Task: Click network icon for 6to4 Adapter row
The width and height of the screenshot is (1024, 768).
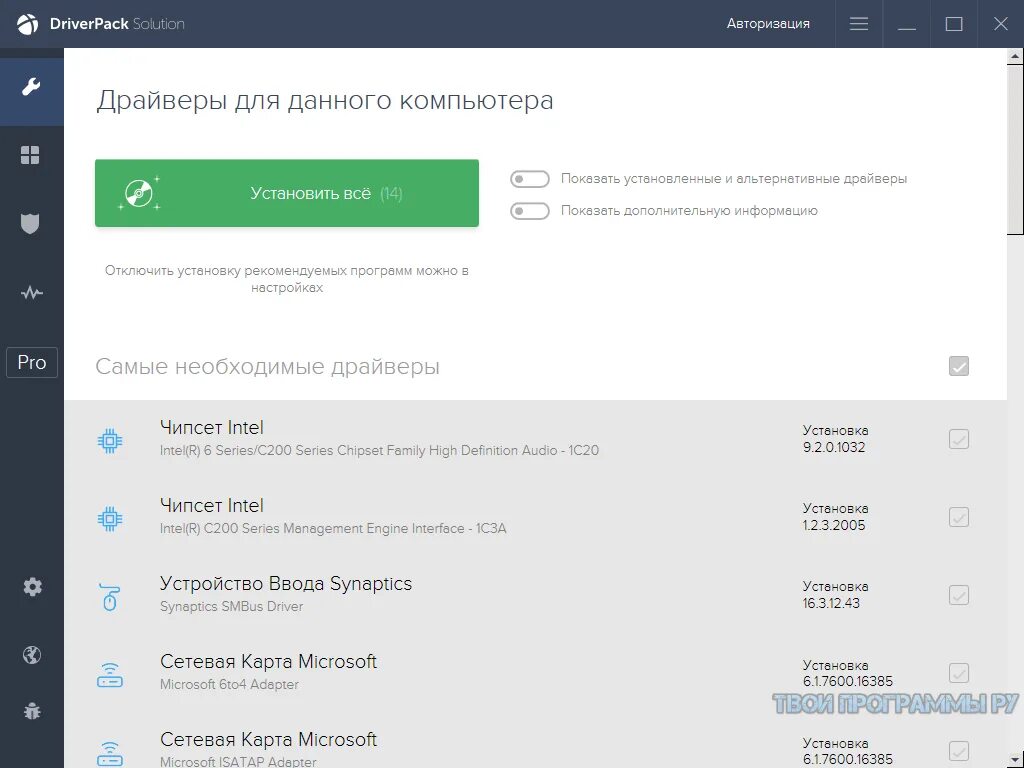Action: [x=110, y=675]
